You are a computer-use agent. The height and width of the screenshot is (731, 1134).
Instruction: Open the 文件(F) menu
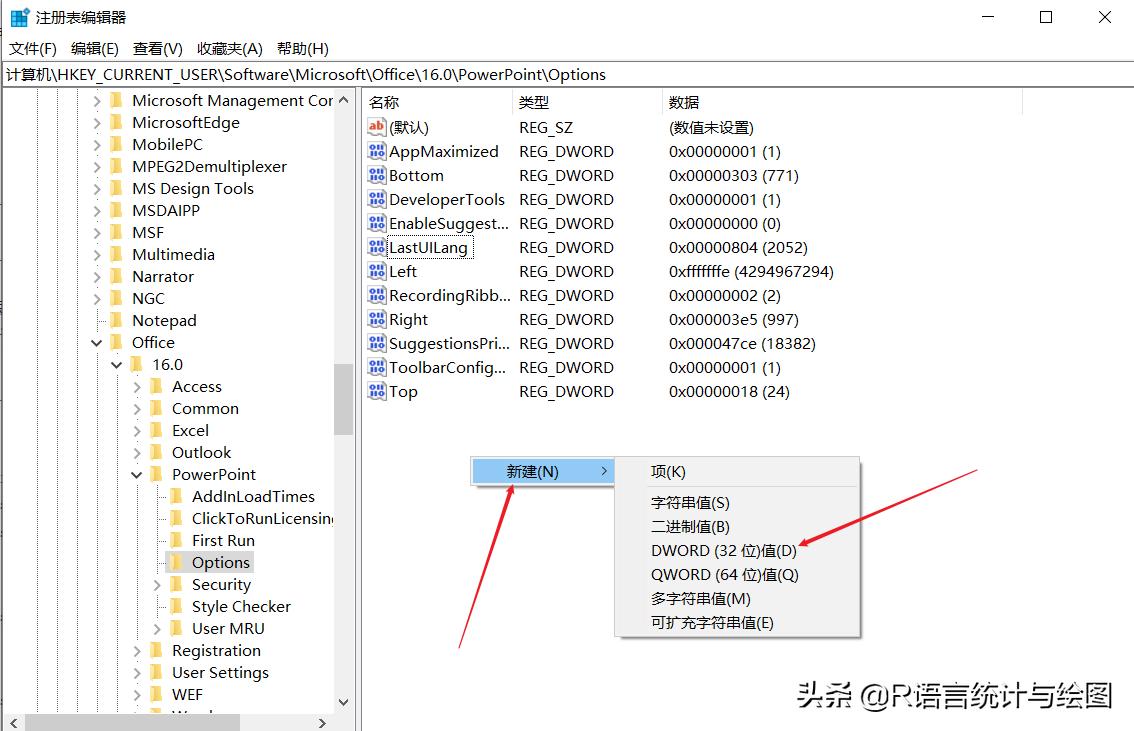[x=33, y=48]
